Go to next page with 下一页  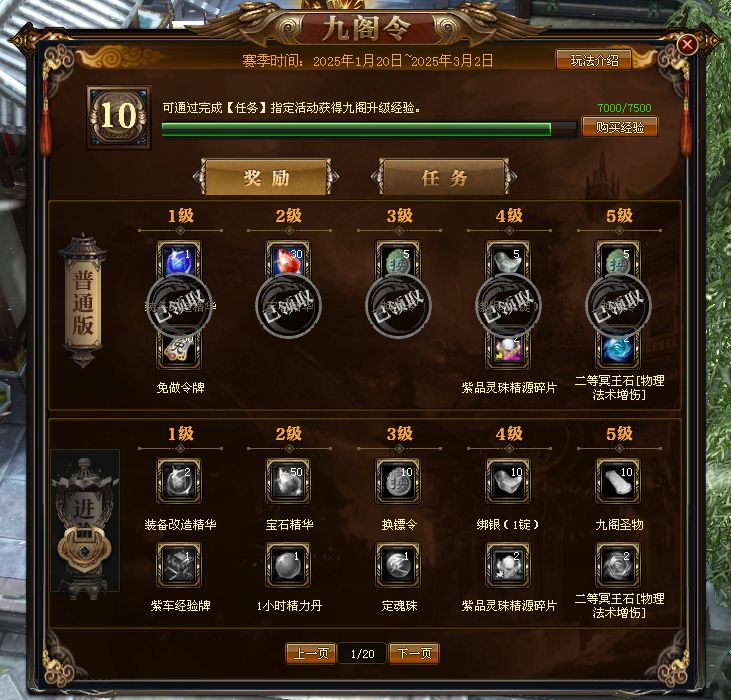point(414,653)
